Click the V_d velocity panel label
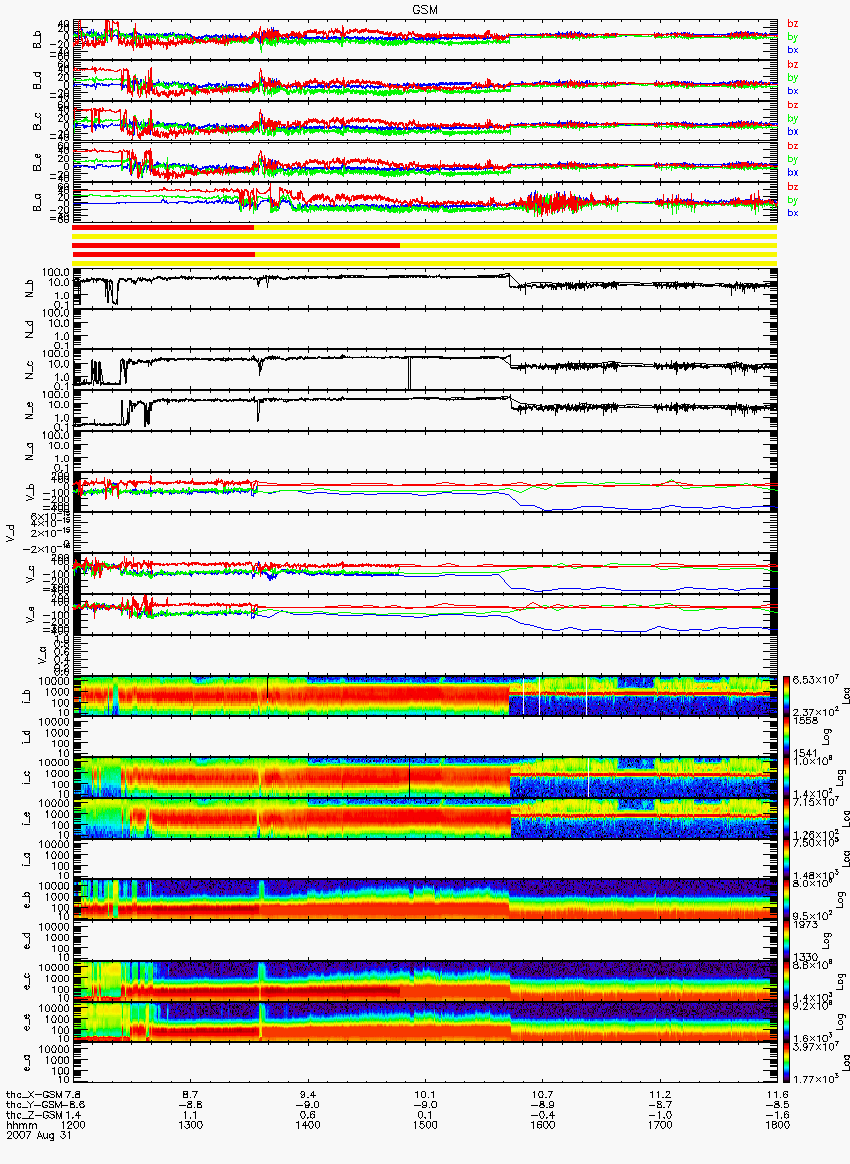Screen dimensions: 850x1164 click(x=10, y=532)
